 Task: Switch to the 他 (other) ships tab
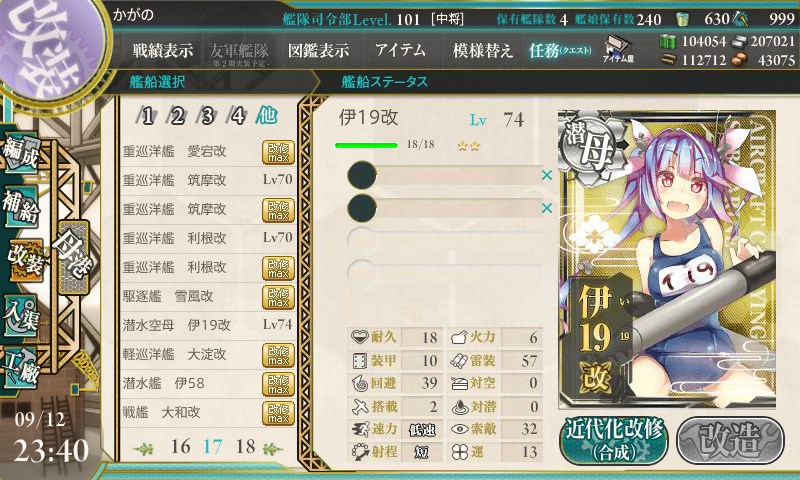[266, 116]
